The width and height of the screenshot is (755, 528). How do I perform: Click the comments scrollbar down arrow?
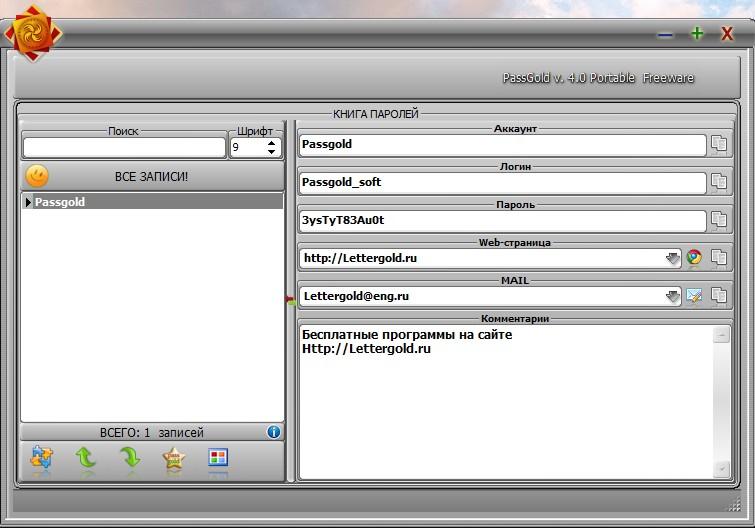[x=721, y=469]
